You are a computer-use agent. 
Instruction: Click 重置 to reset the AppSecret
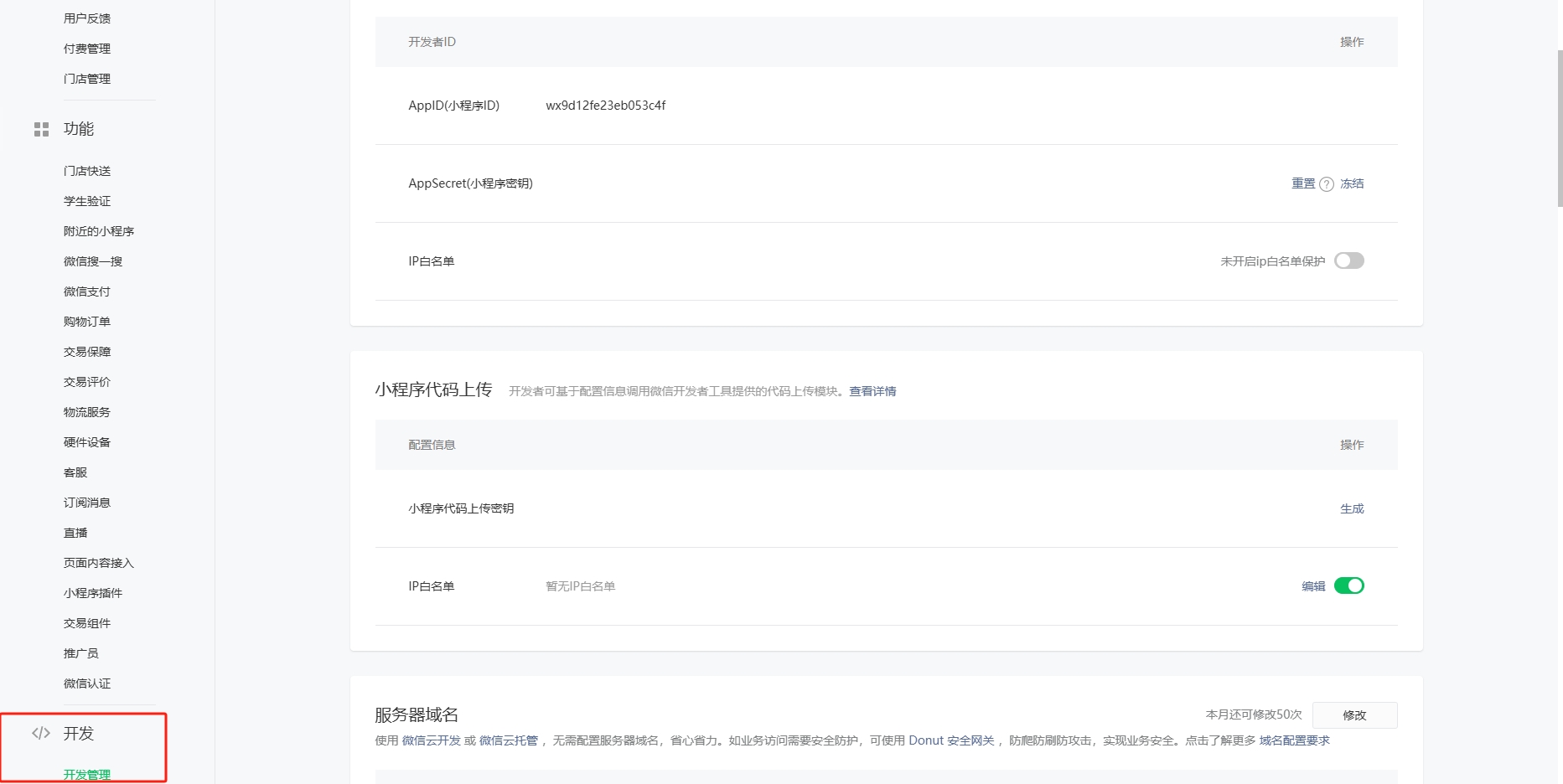[1302, 183]
